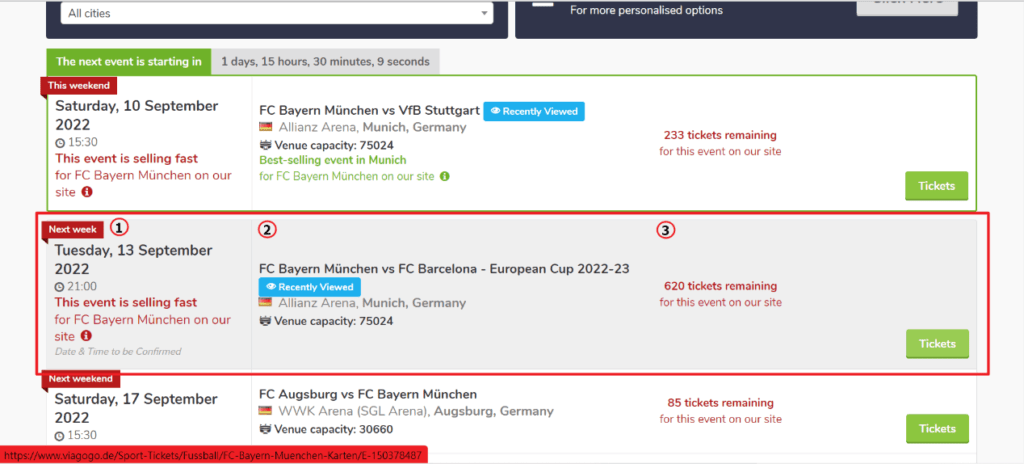Click Tickets button for FC Augsburg match
The image size is (1024, 464).
click(937, 429)
